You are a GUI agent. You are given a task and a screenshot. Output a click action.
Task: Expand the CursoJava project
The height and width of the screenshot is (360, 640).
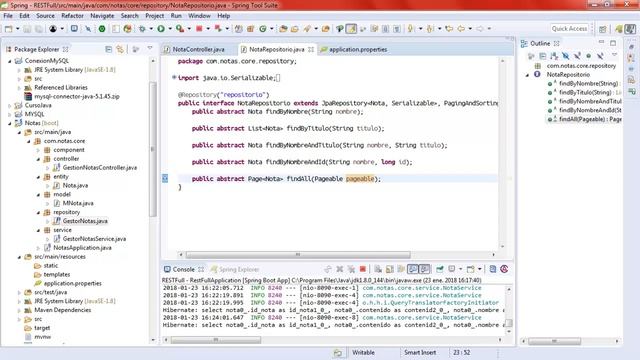(x=10, y=105)
